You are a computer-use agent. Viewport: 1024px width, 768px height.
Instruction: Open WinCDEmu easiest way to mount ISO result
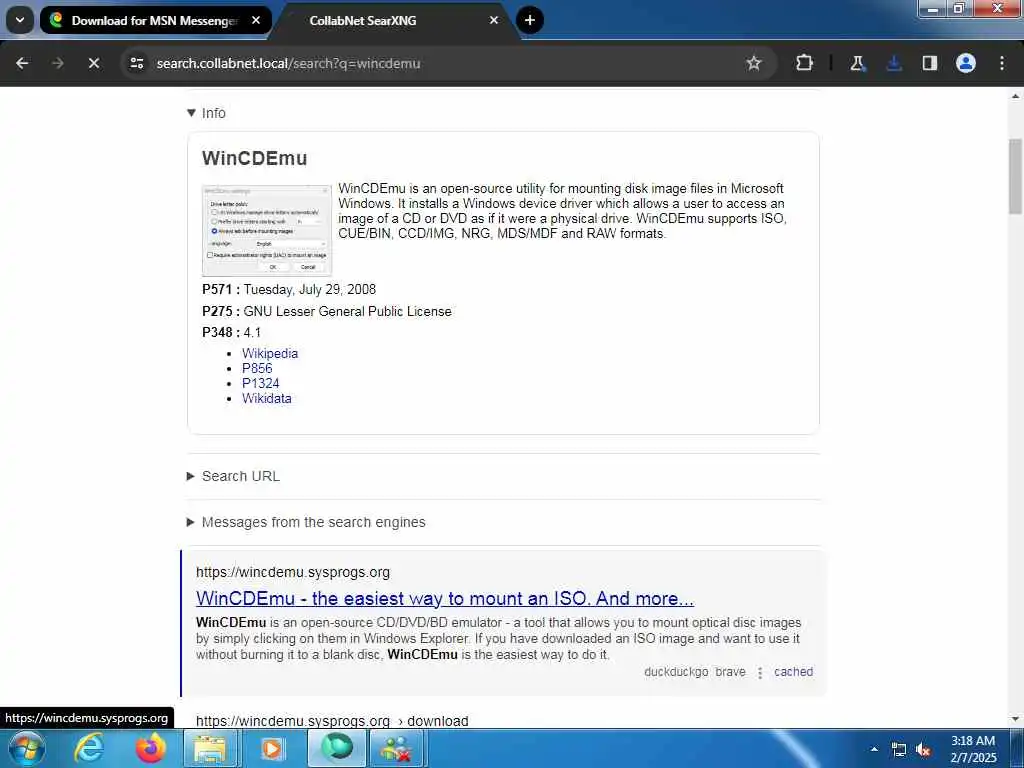point(445,598)
